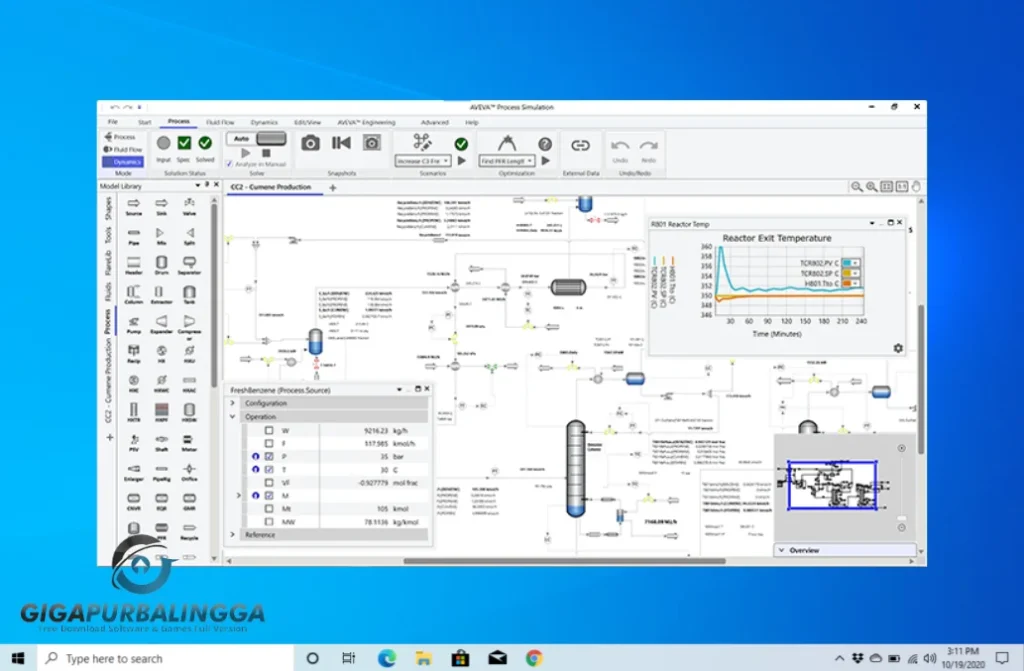
Task: Open the External Data link icon
Action: pyautogui.click(x=581, y=145)
